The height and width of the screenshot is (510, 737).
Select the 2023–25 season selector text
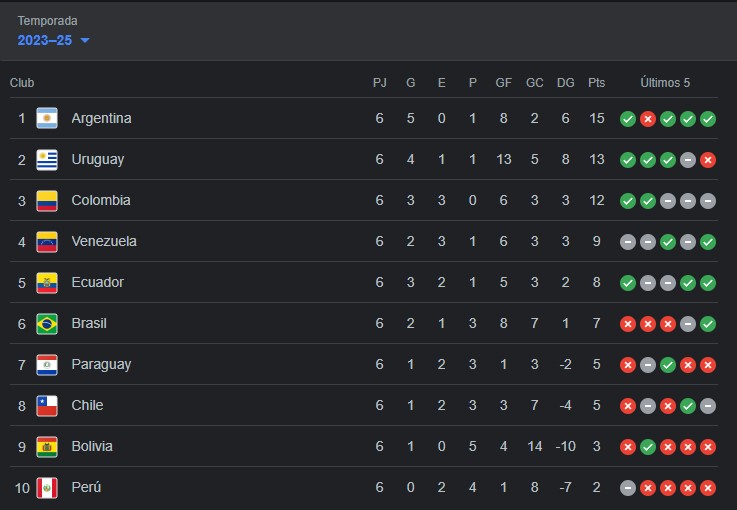45,40
